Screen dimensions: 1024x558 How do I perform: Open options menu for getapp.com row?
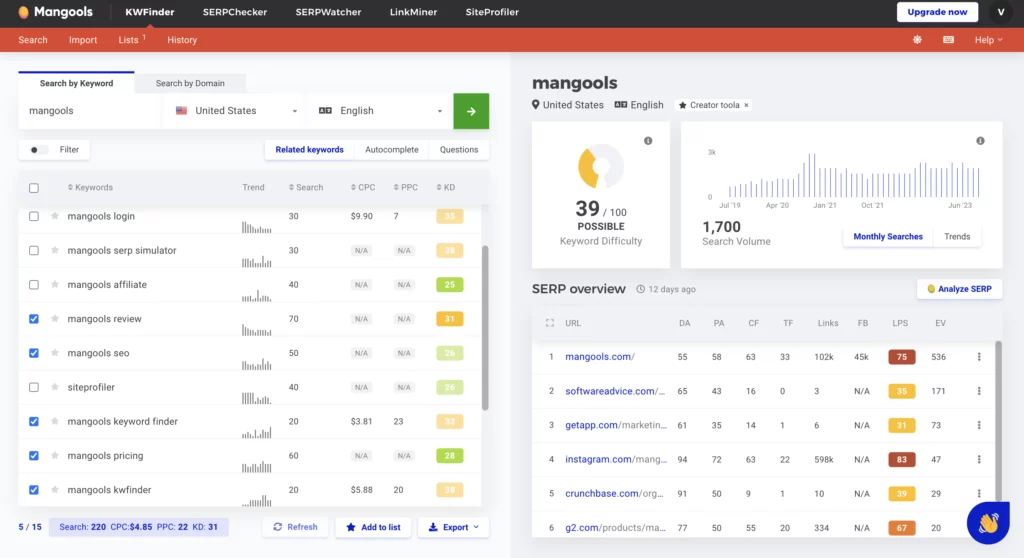tap(979, 425)
